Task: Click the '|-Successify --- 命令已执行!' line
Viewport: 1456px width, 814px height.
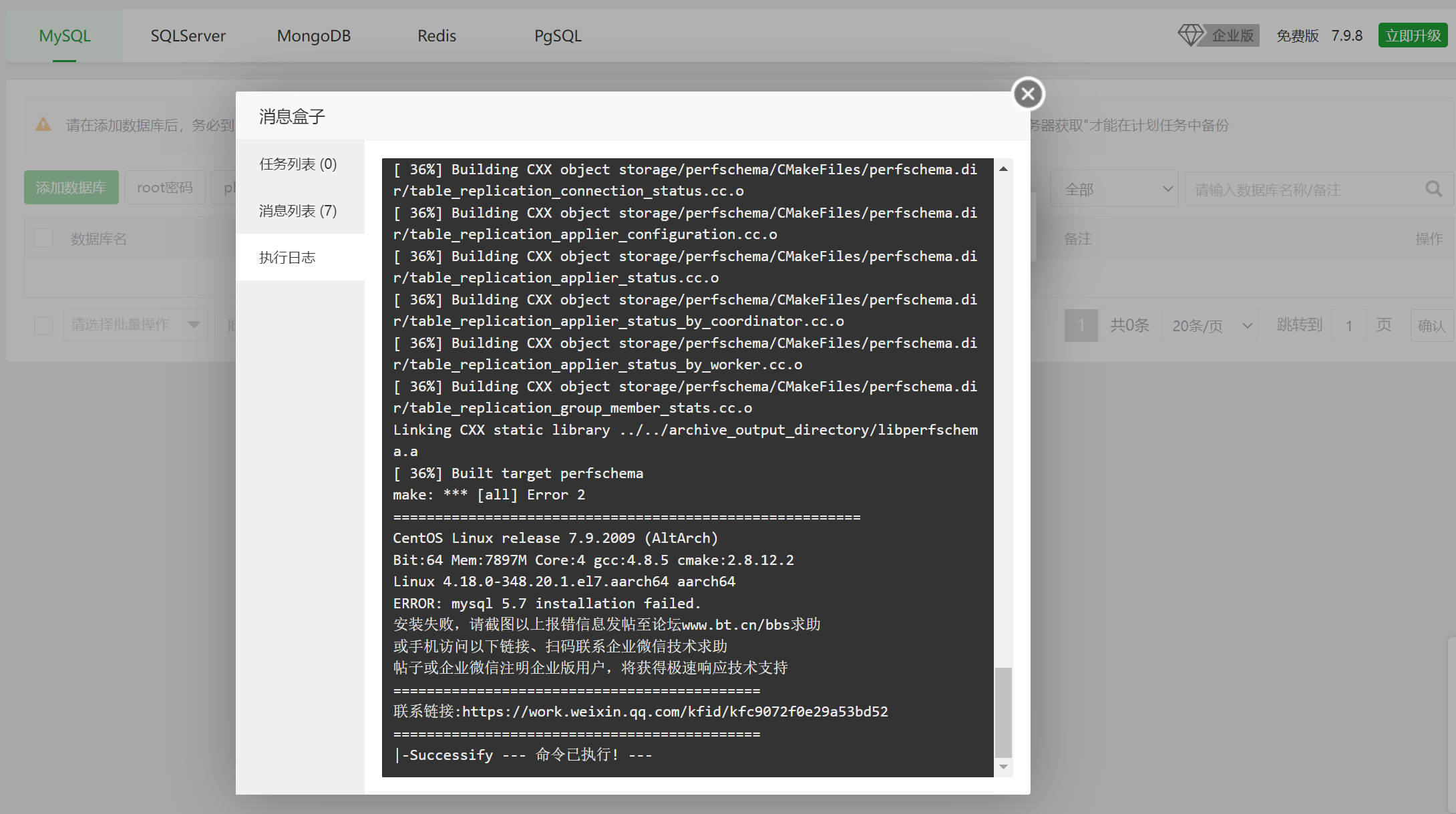Action: pos(523,755)
